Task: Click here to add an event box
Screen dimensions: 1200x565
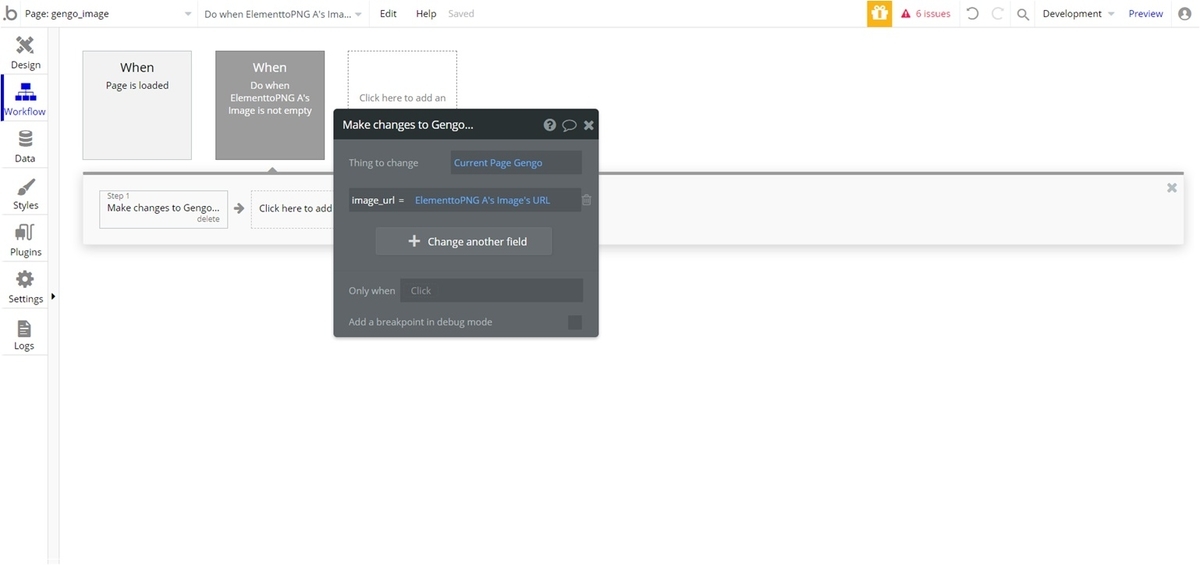Action: [402, 80]
